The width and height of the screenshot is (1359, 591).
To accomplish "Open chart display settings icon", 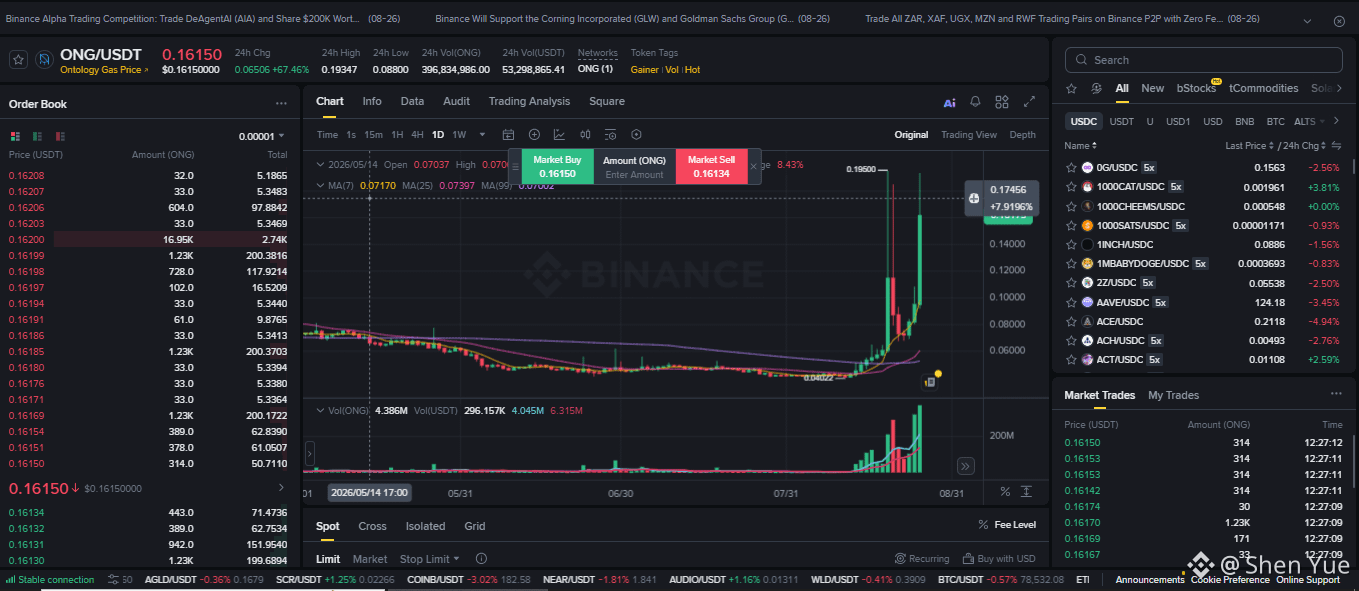I will tap(610, 135).
